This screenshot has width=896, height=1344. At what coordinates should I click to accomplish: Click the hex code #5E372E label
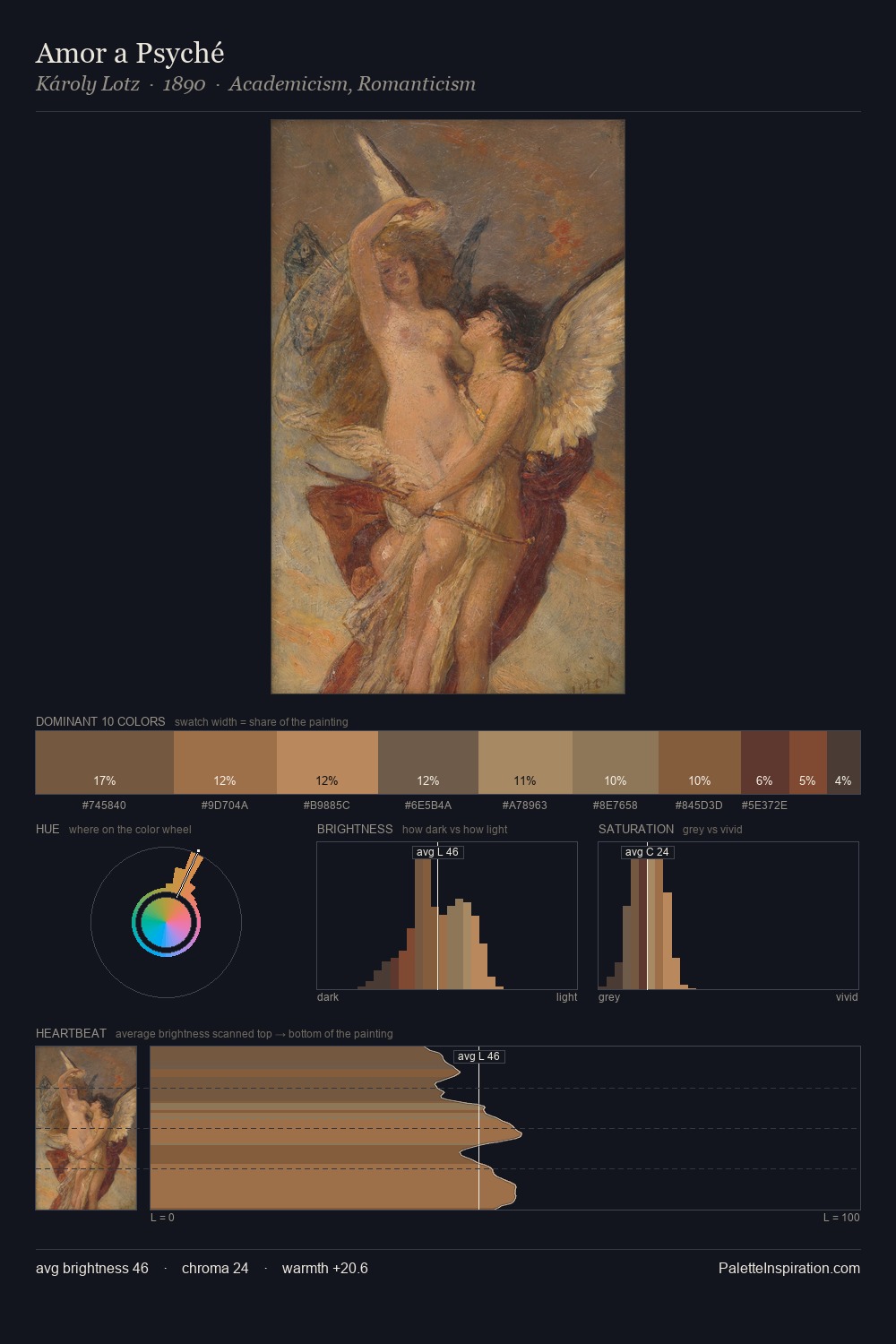coord(764,806)
